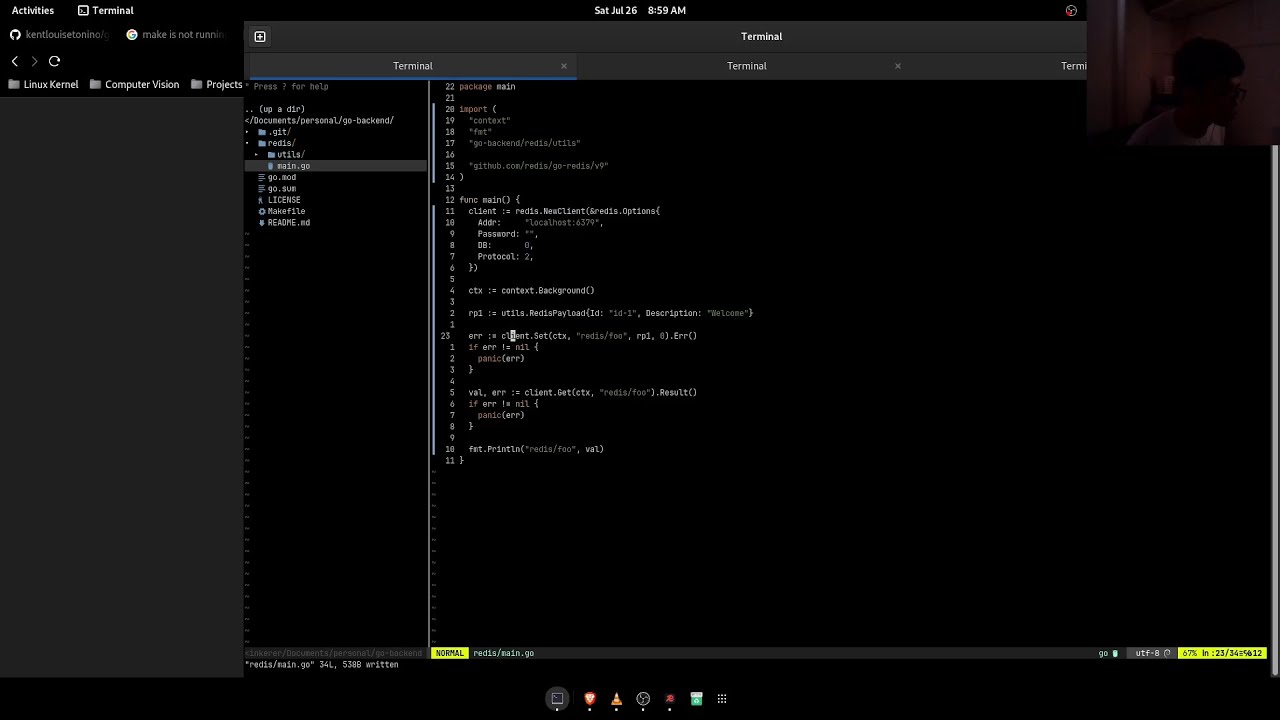The image size is (1280, 720).
Task: Close the second Terminal tab
Action: tap(898, 66)
